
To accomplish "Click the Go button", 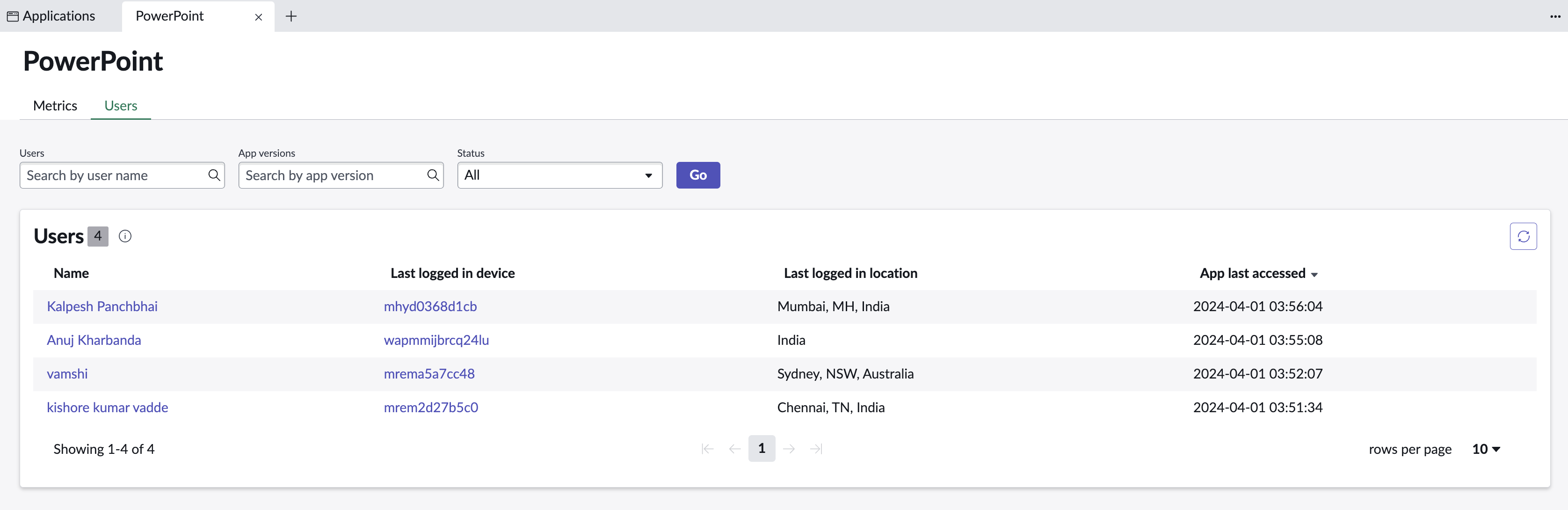I will coord(697,175).
